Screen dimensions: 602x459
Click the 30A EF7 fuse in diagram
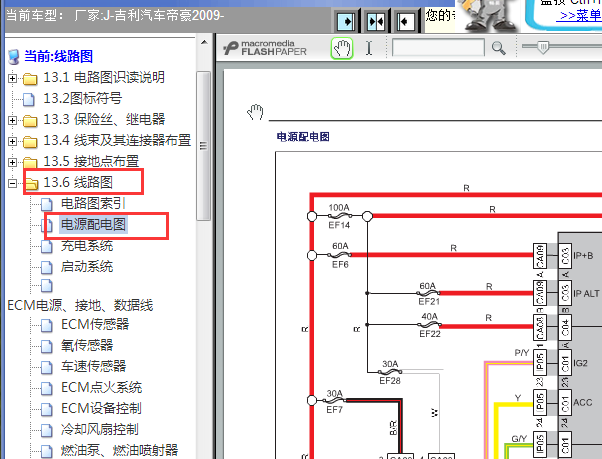pyautogui.click(x=334, y=401)
